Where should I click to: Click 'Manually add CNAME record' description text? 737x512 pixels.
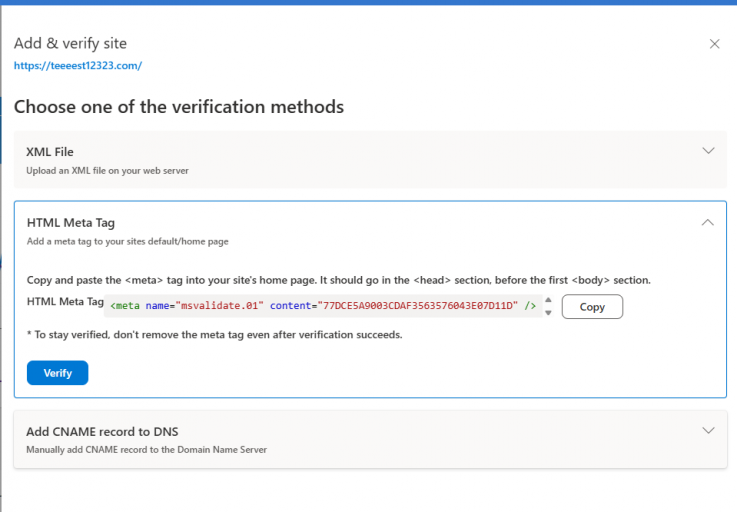146,449
